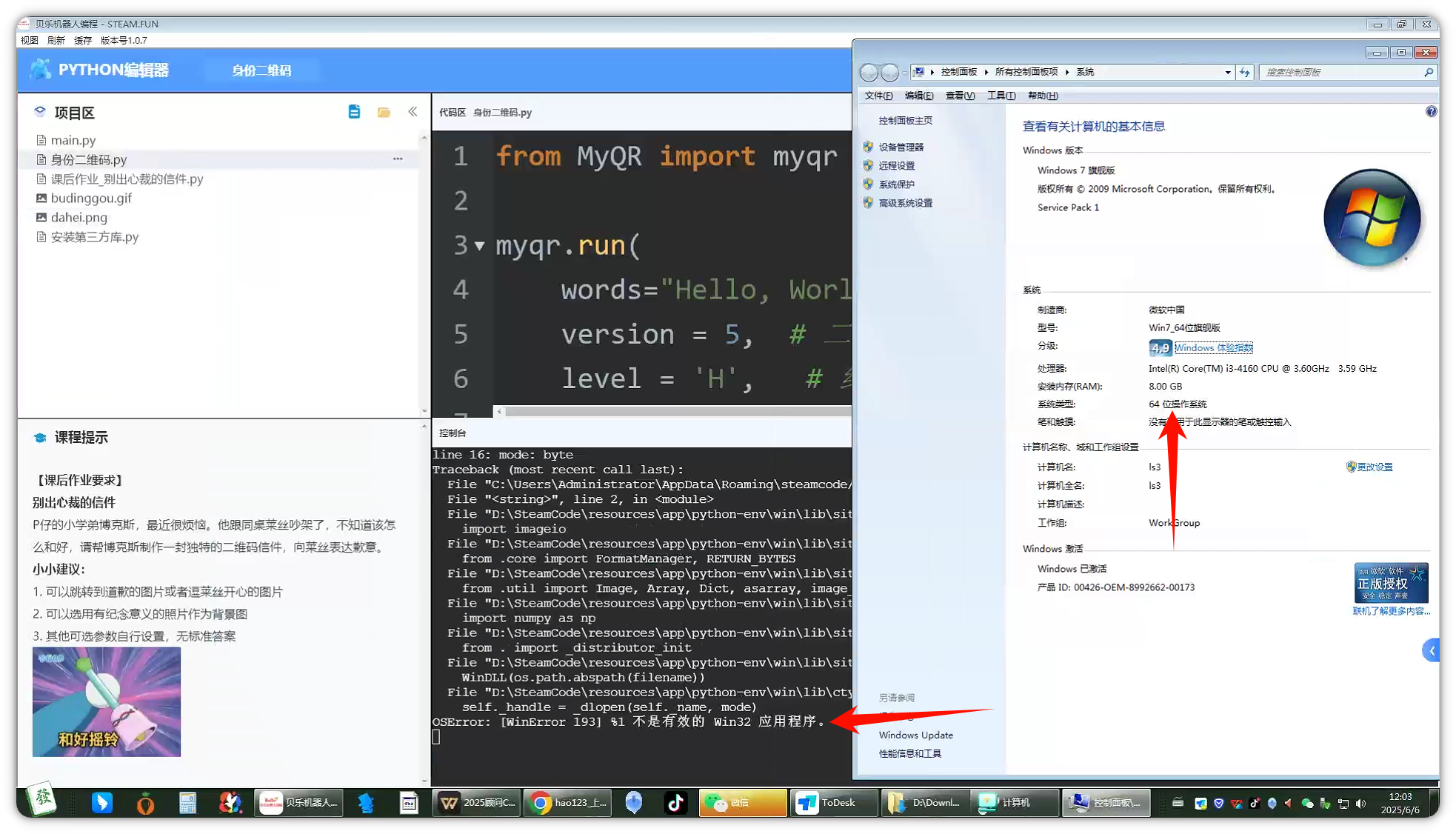Image resolution: width=1456 pixels, height=834 pixels.
Task: Open the TikTok icon on the taskbar
Action: click(x=675, y=803)
